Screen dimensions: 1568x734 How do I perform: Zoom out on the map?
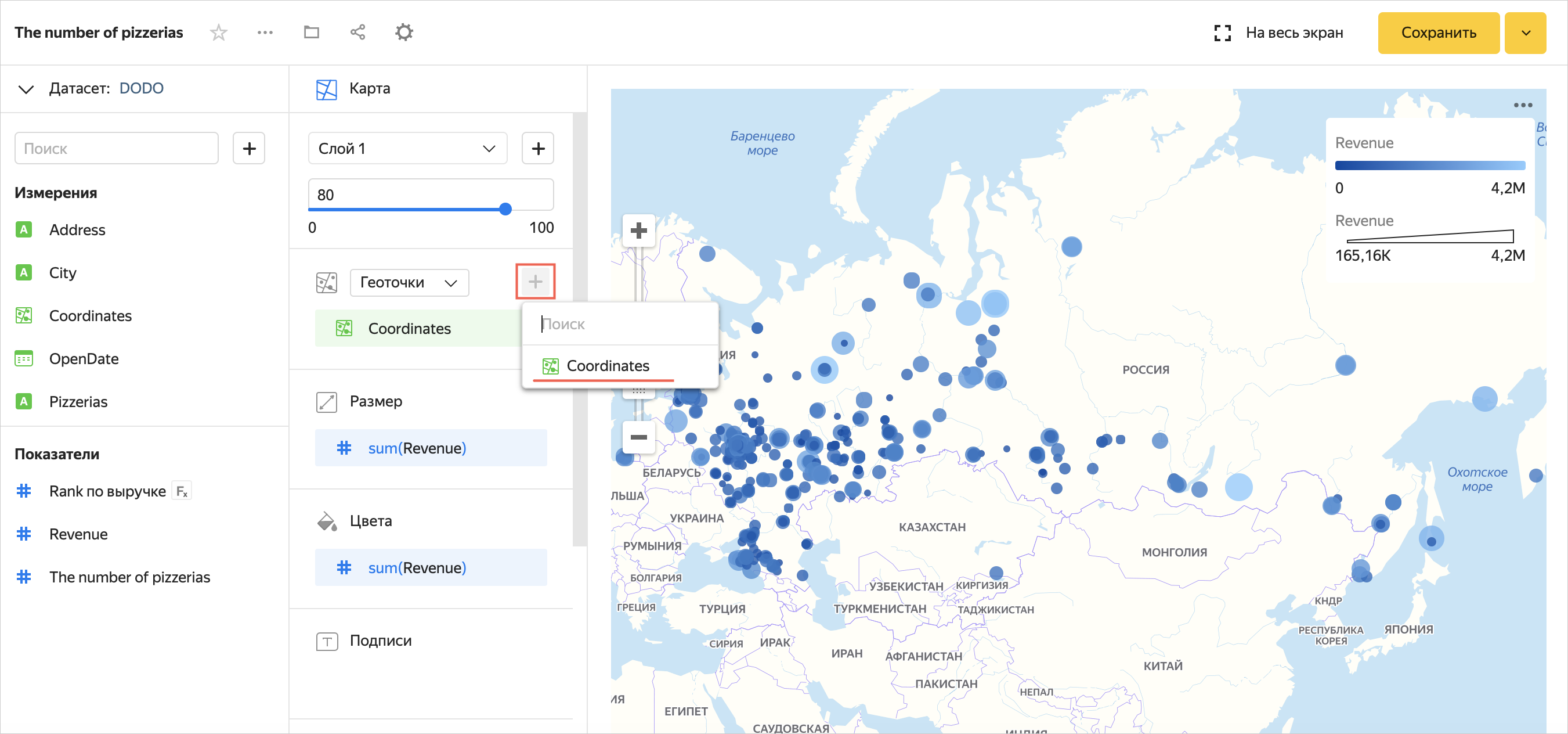click(x=638, y=437)
